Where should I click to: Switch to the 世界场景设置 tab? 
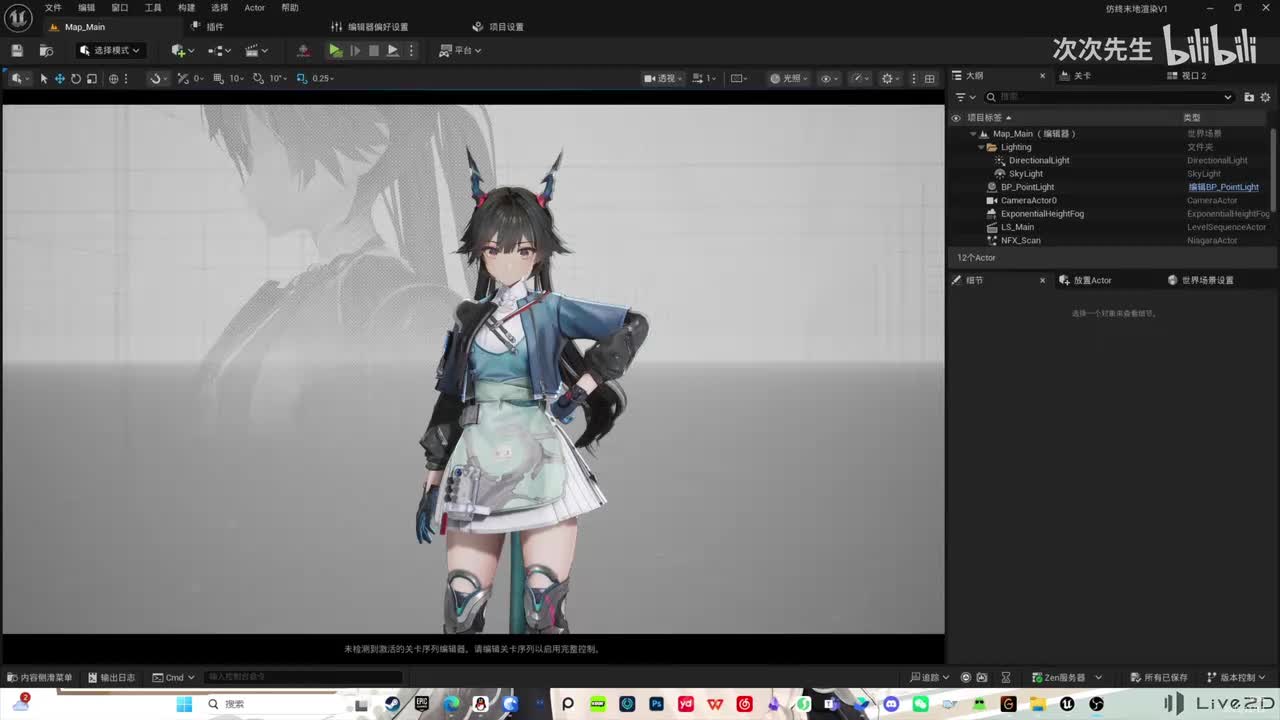coord(1200,280)
